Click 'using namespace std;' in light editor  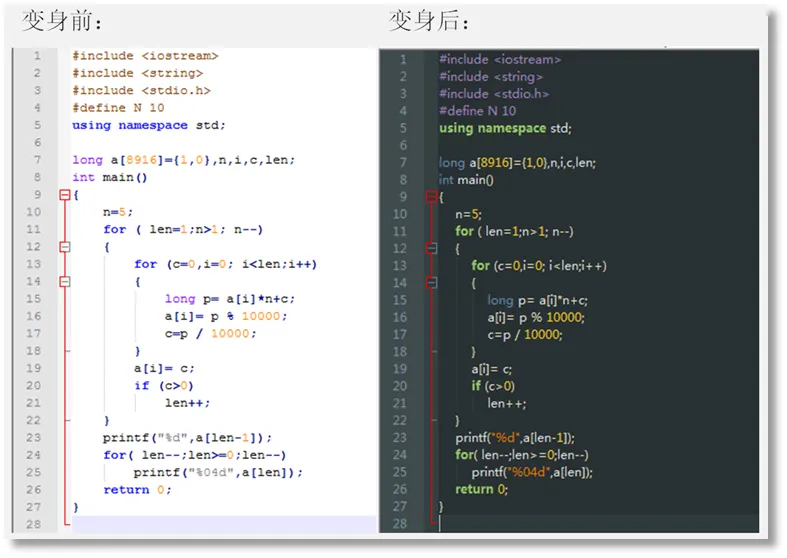pyautogui.click(x=149, y=125)
